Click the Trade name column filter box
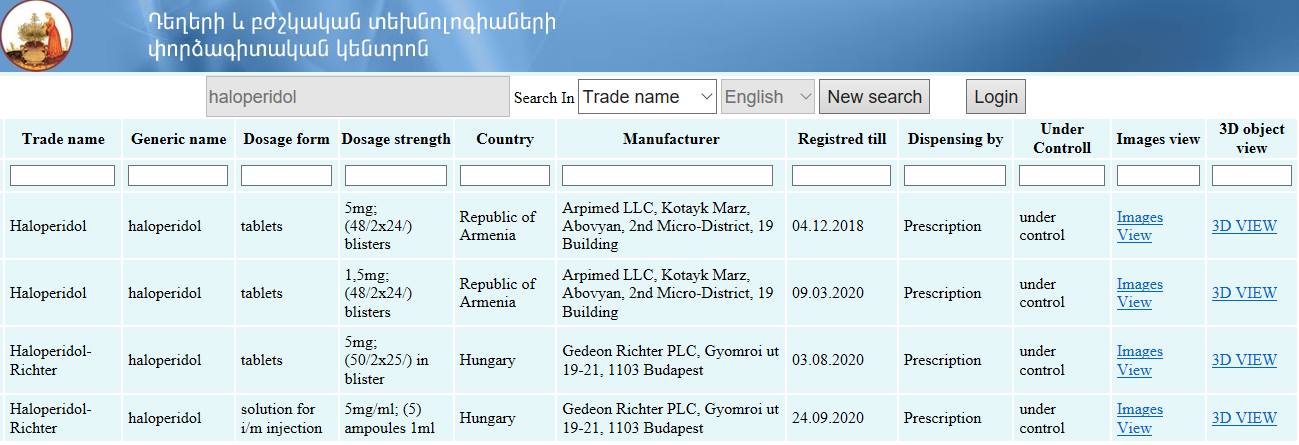This screenshot has height=445, width=1299. point(62,176)
